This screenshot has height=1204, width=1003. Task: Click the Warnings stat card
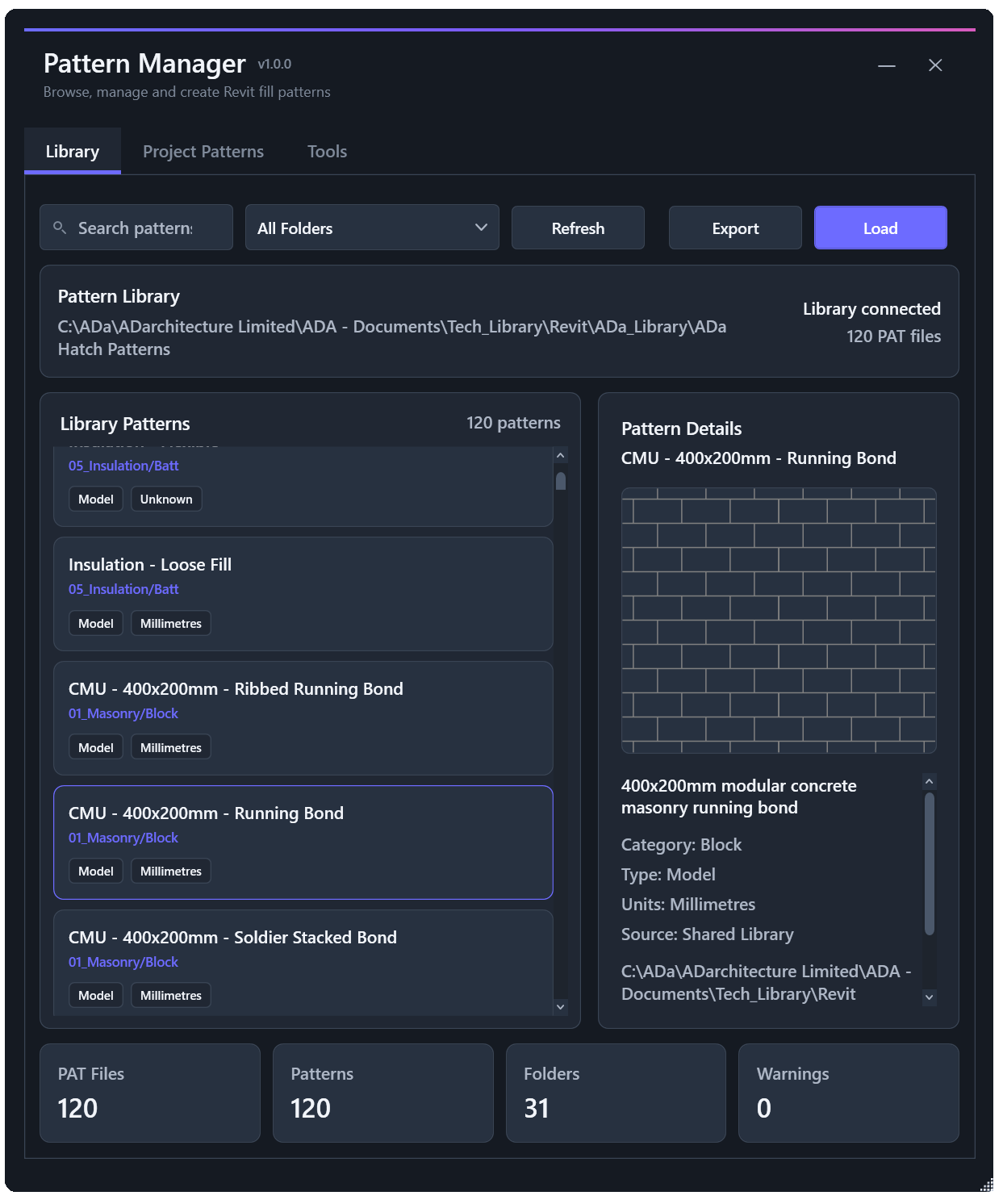point(849,1093)
